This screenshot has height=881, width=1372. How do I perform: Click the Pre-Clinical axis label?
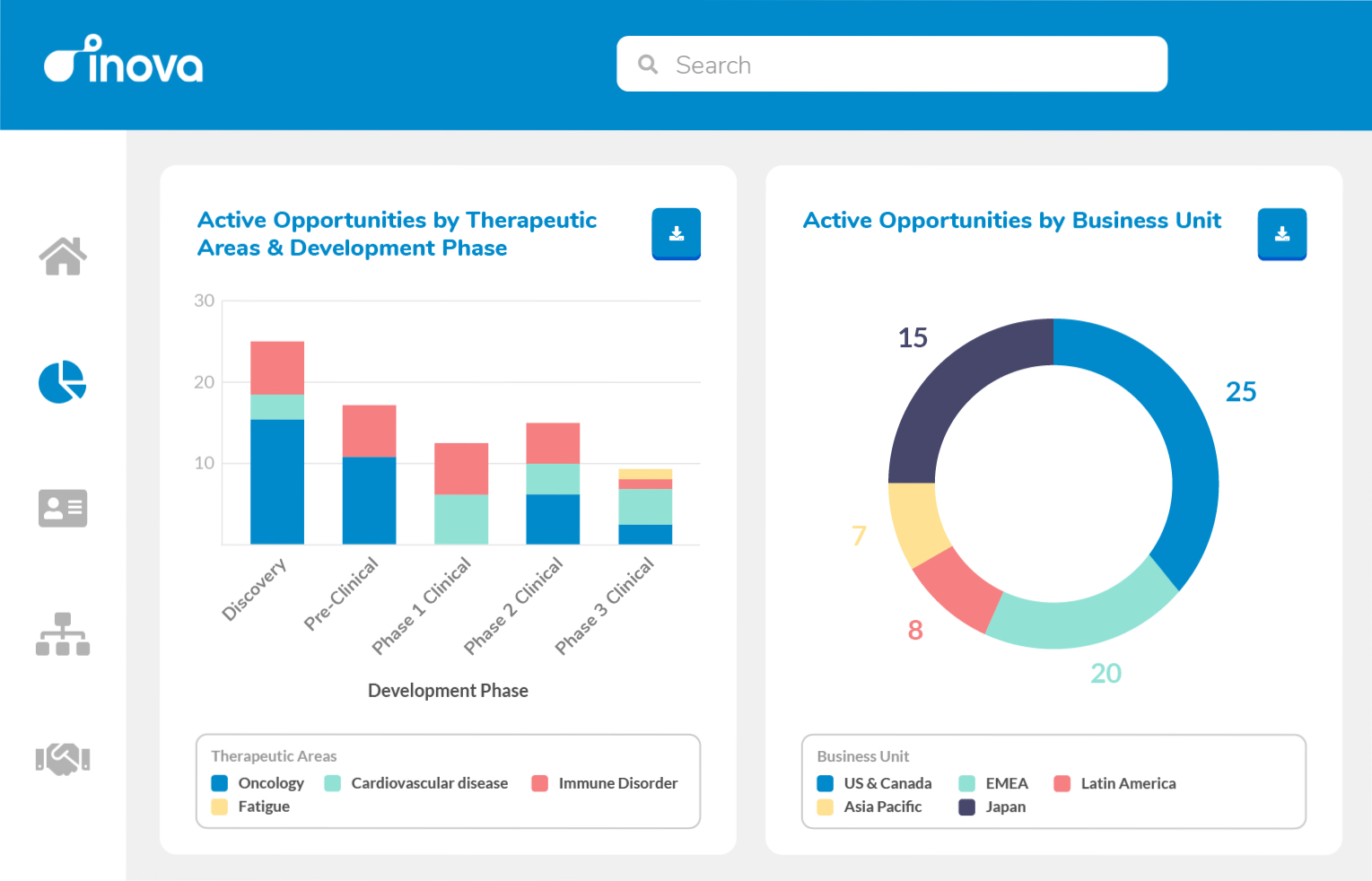pyautogui.click(x=342, y=593)
